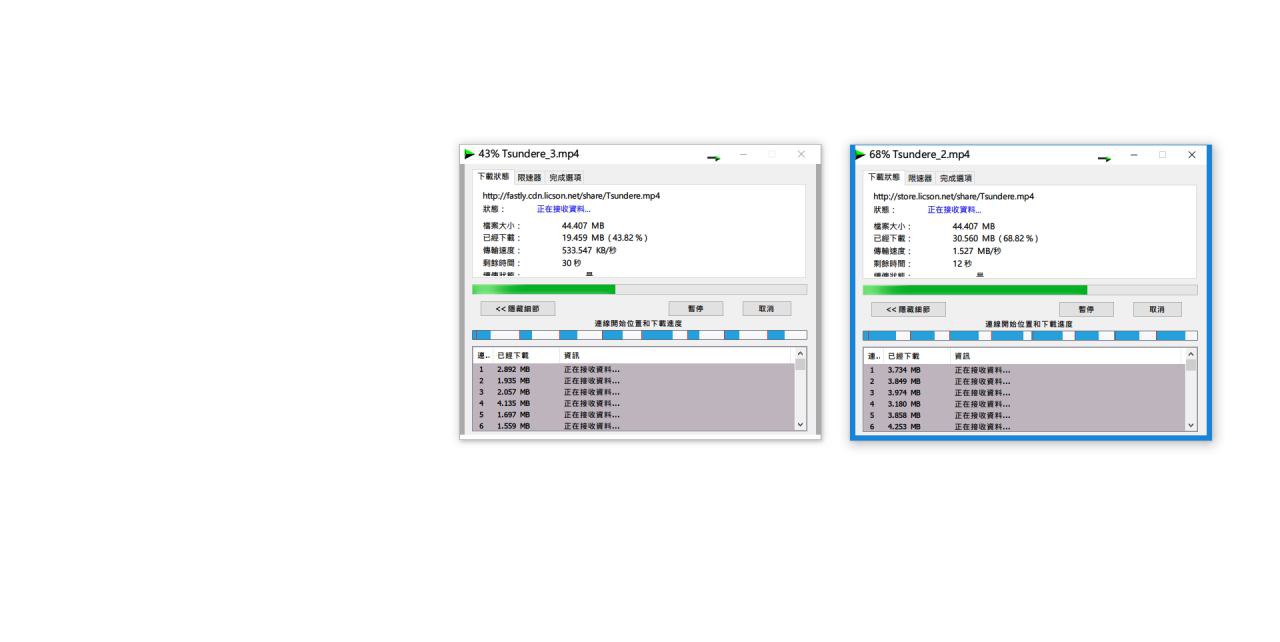The width and height of the screenshot is (1280, 642).
Task: Click the green IDM icon of Tsundere_3.mp4 window
Action: 469,154
